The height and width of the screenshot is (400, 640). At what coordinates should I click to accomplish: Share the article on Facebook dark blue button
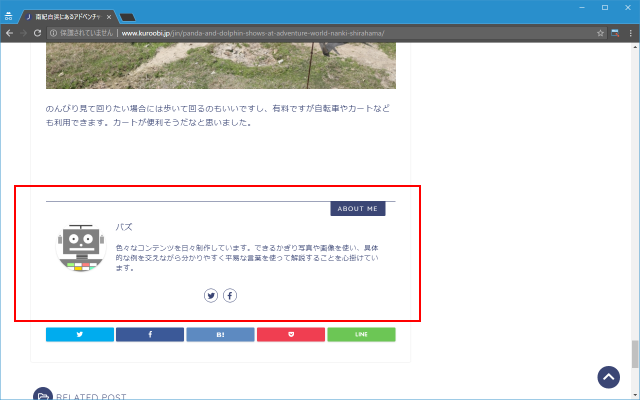coord(150,334)
